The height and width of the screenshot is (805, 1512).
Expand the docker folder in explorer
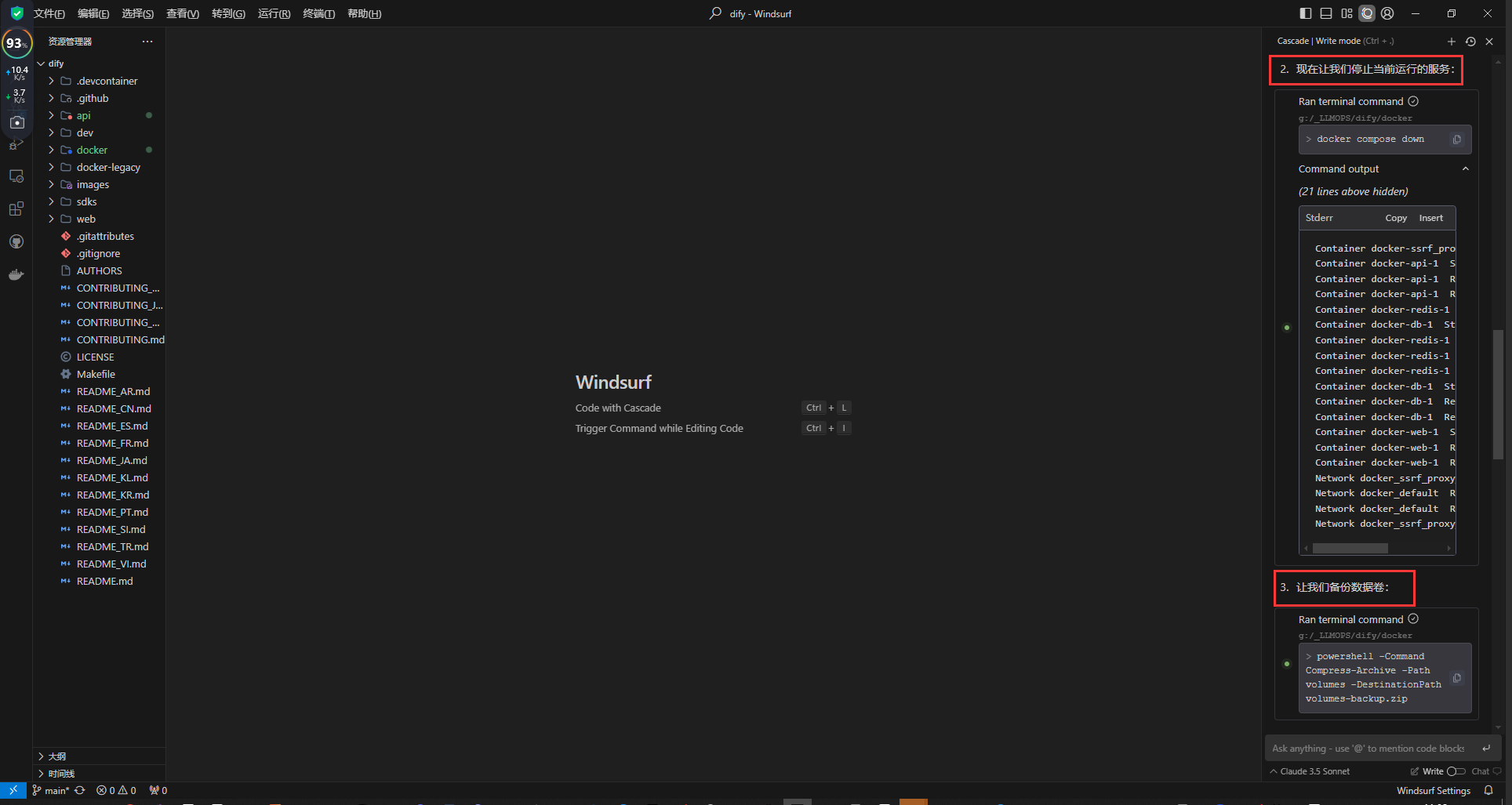point(92,150)
